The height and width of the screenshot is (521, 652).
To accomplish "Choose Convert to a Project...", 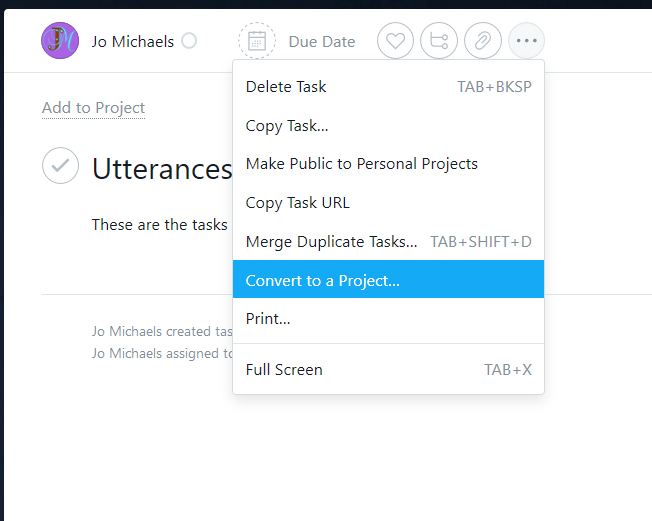I will point(323,281).
